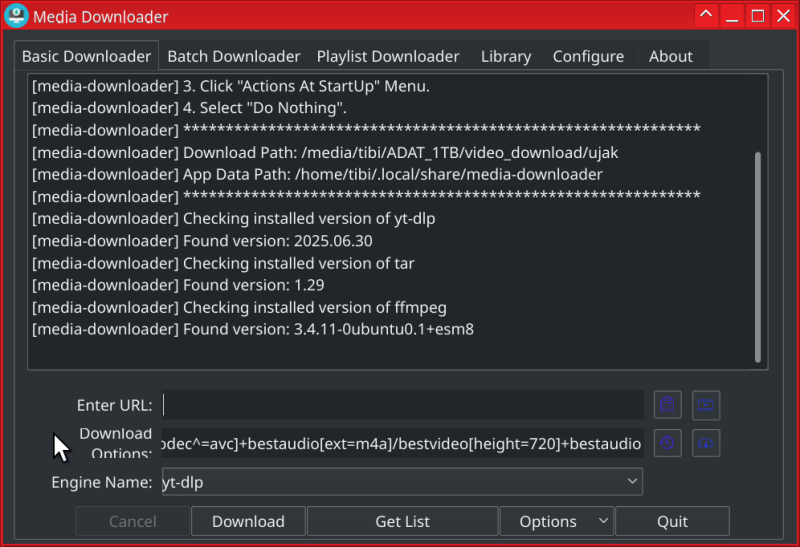The image size is (800, 547).
Task: Click the video icon beside the URL field
Action: click(x=706, y=405)
